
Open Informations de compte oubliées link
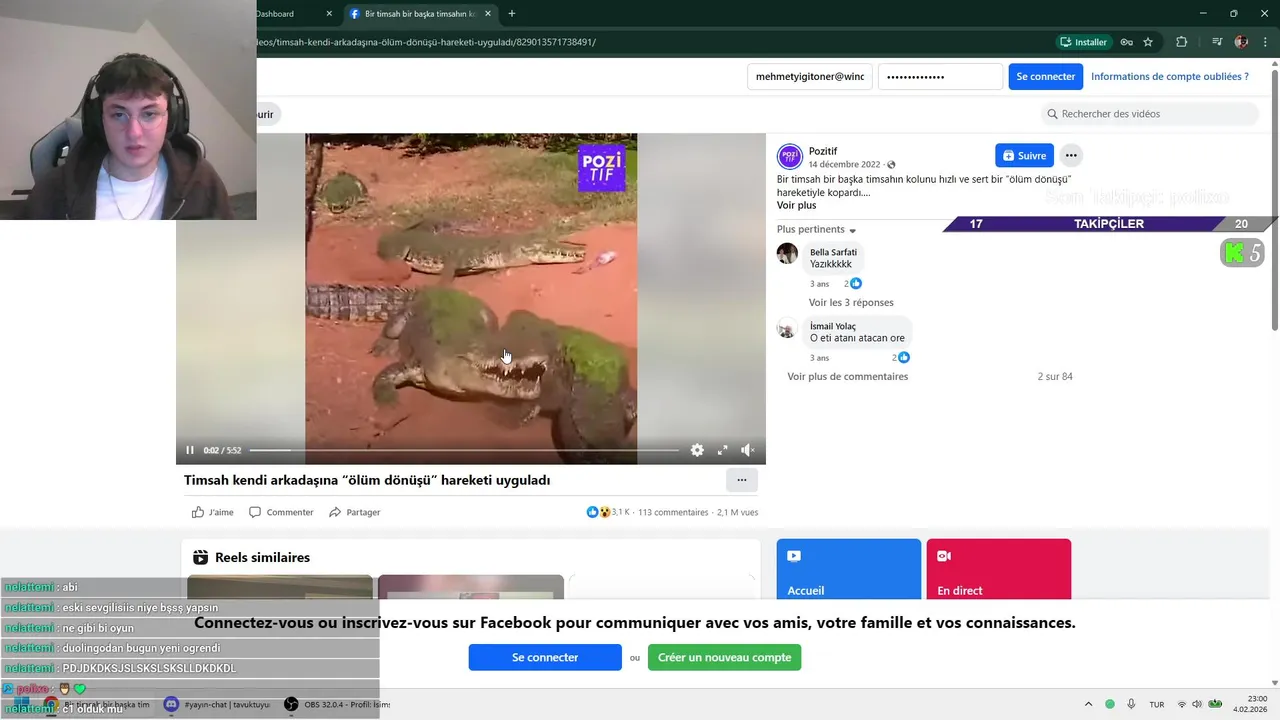1169,76
